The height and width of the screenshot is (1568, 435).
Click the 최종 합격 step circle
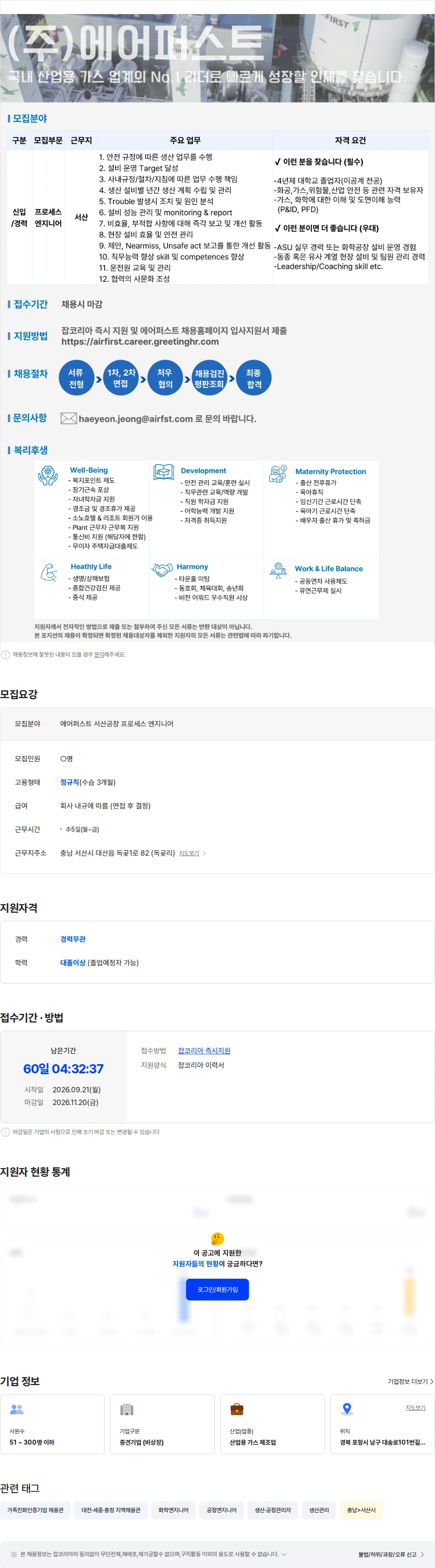[254, 378]
